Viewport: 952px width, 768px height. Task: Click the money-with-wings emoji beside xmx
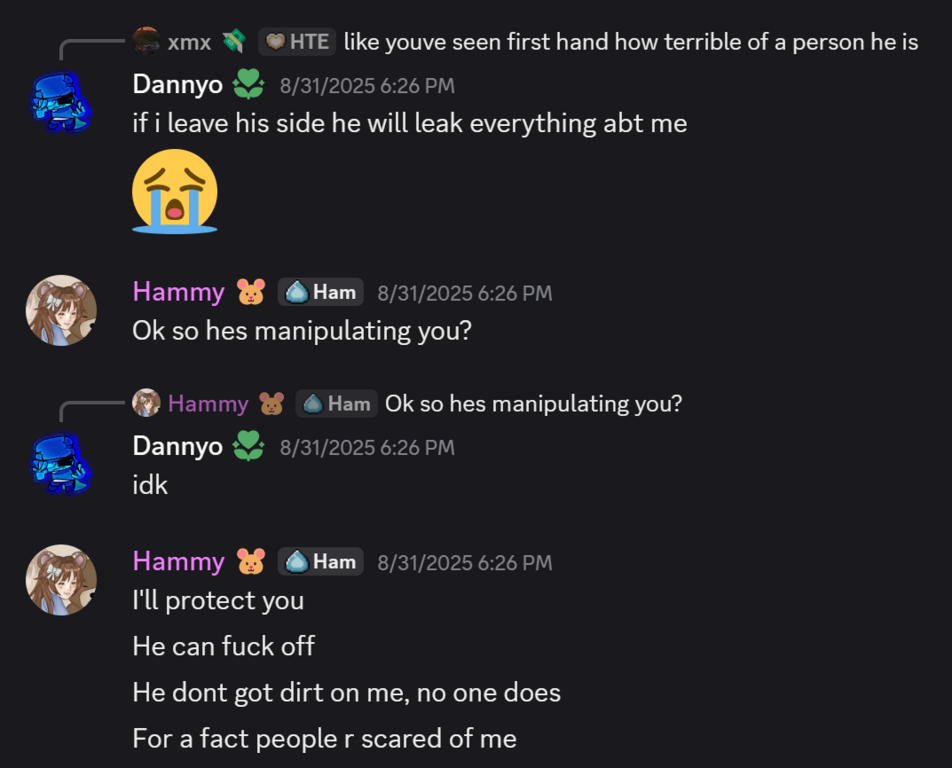pyautogui.click(x=234, y=41)
